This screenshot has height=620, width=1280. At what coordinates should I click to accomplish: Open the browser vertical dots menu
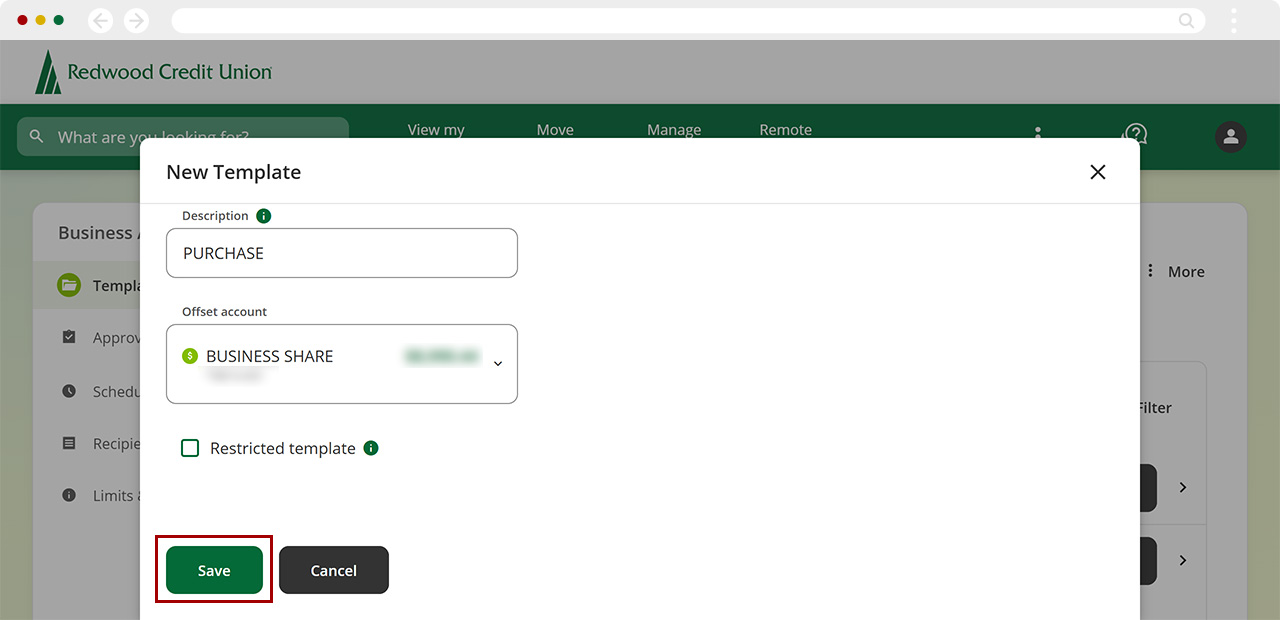point(1234,20)
